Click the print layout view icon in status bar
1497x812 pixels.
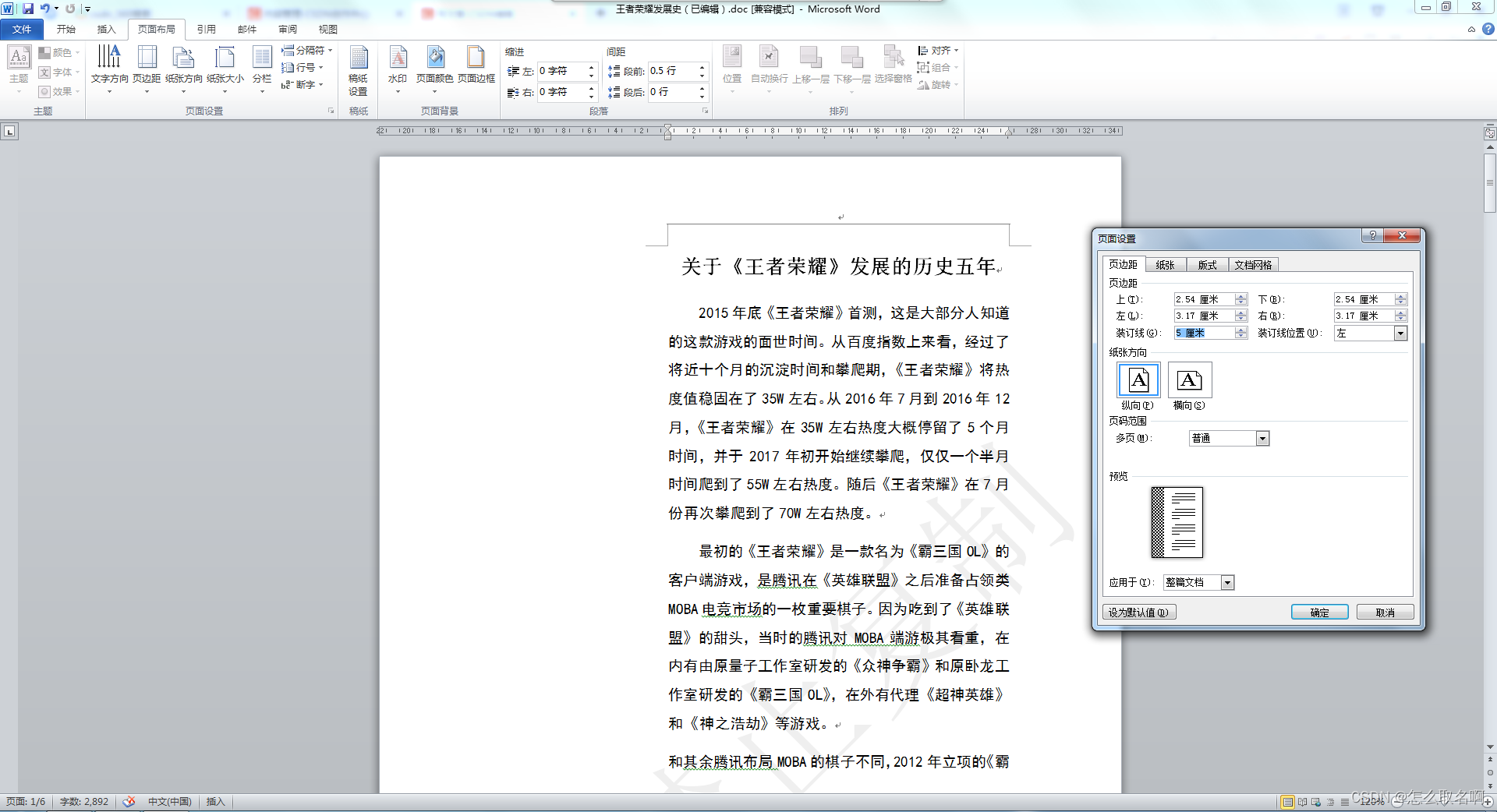pos(1287,802)
